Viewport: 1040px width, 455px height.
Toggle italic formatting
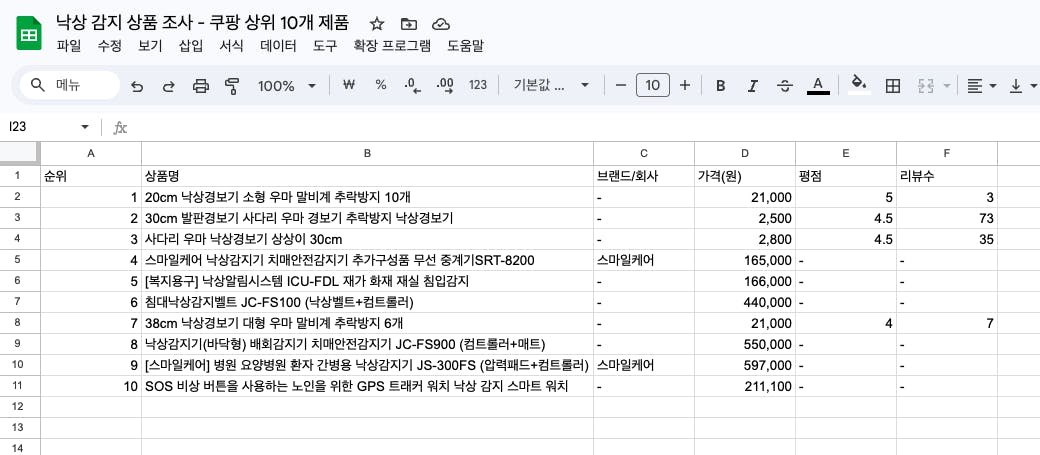pos(752,86)
